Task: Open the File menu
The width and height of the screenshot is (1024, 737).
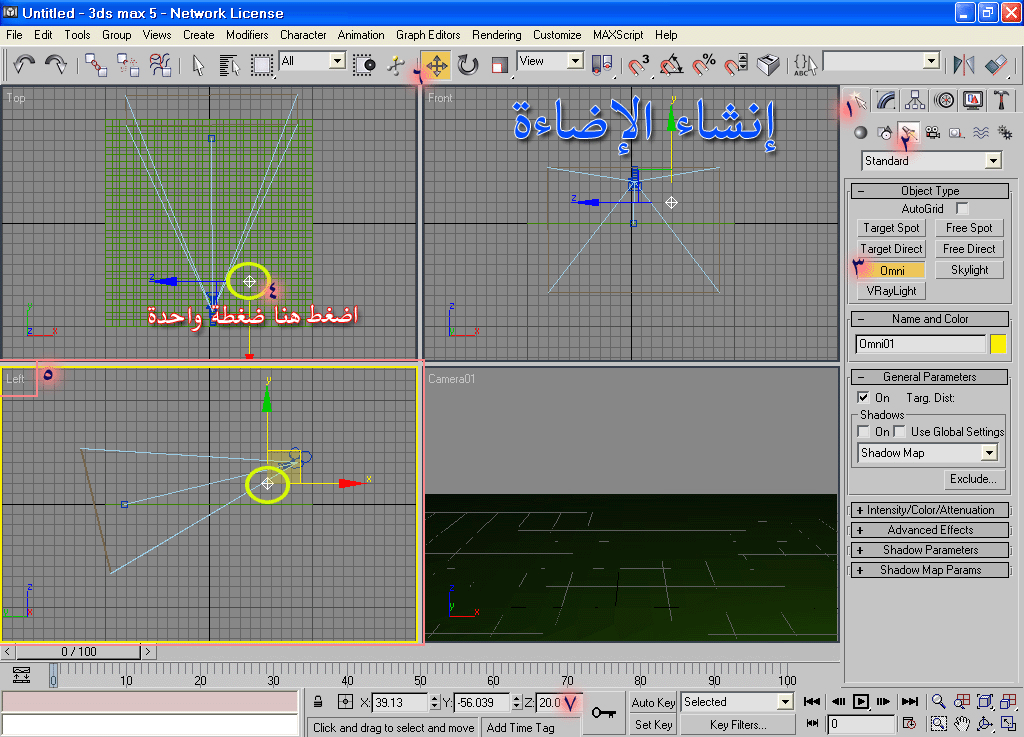Action: (14, 35)
